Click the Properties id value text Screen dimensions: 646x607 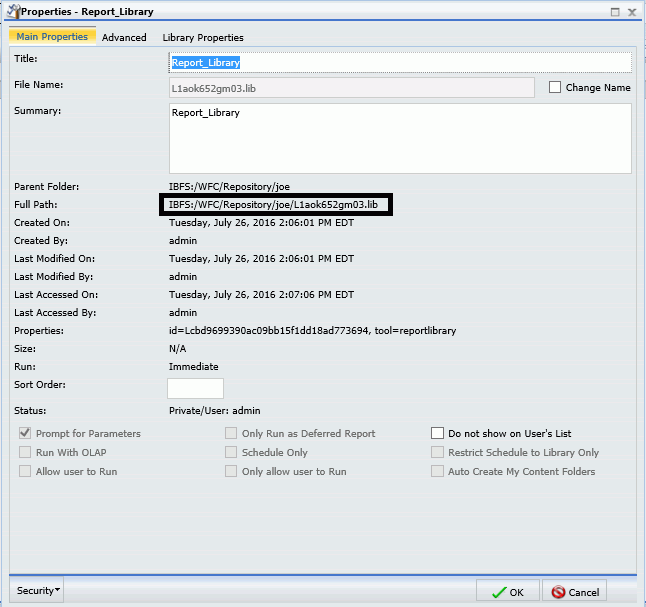tap(312, 331)
